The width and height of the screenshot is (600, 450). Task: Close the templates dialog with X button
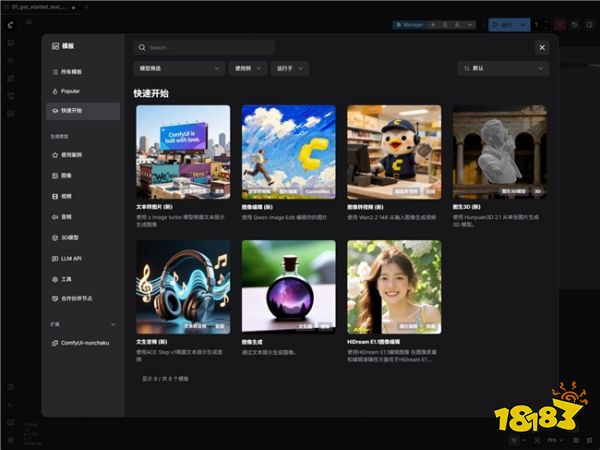tap(541, 47)
